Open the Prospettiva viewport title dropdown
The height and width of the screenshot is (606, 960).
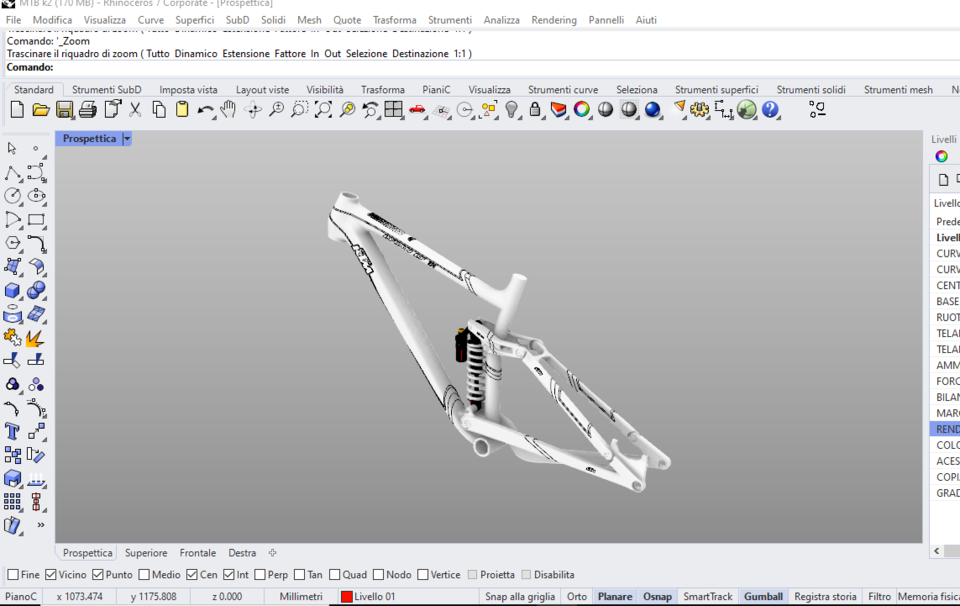[125, 138]
